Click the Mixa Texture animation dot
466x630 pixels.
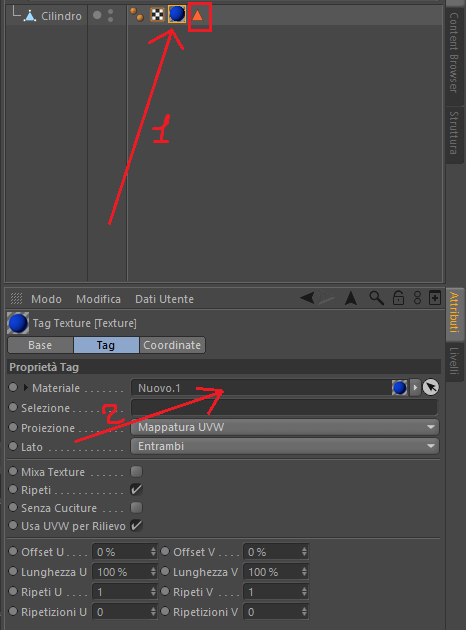(x=13, y=471)
